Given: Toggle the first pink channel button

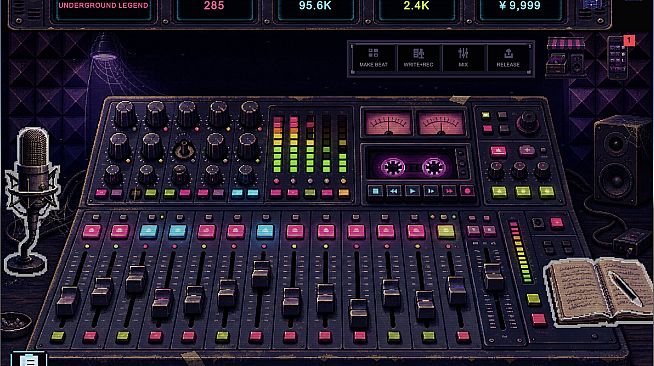Looking at the screenshot, I should 92,231.
